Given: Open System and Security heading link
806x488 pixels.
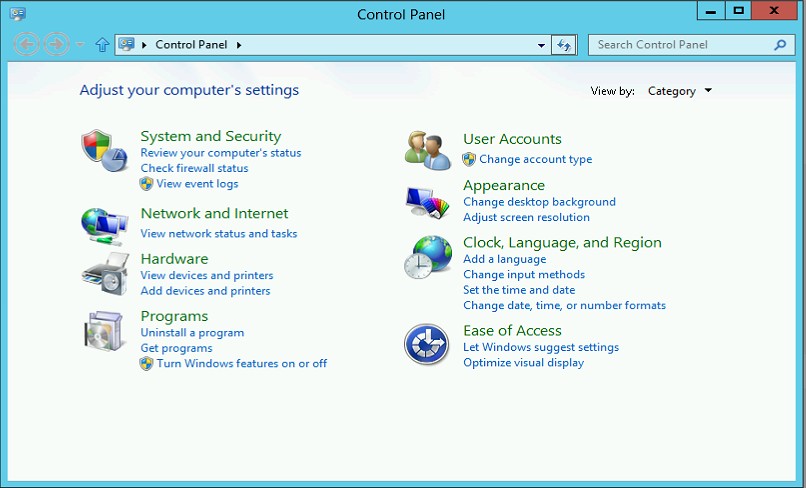Looking at the screenshot, I should tap(211, 136).
